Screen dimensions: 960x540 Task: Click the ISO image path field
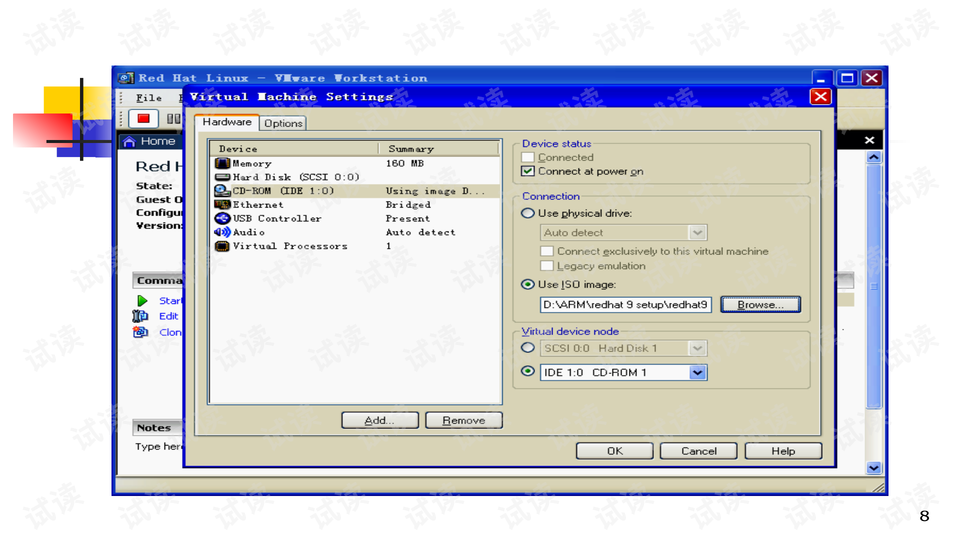pos(626,304)
